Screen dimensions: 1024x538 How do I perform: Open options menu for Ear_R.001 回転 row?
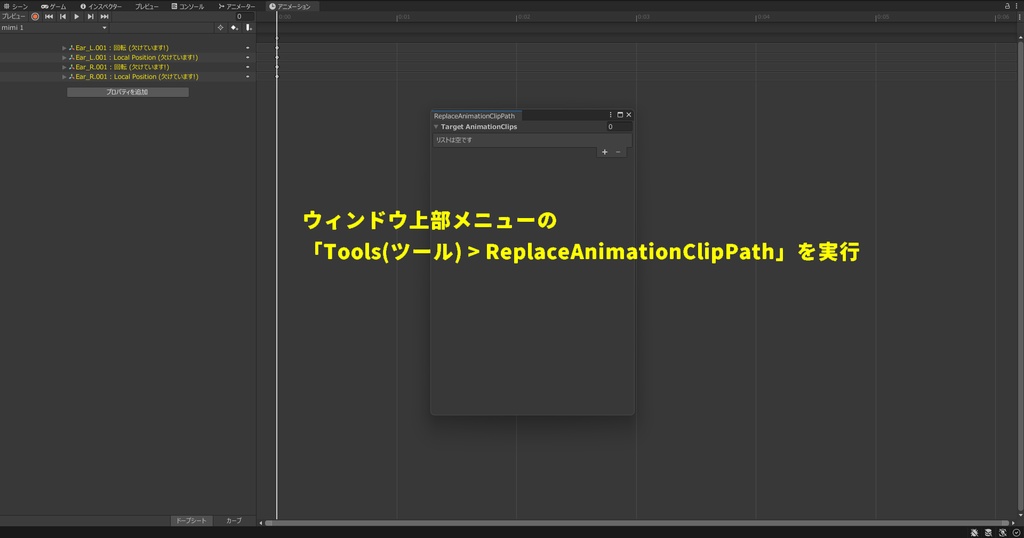tap(248, 67)
